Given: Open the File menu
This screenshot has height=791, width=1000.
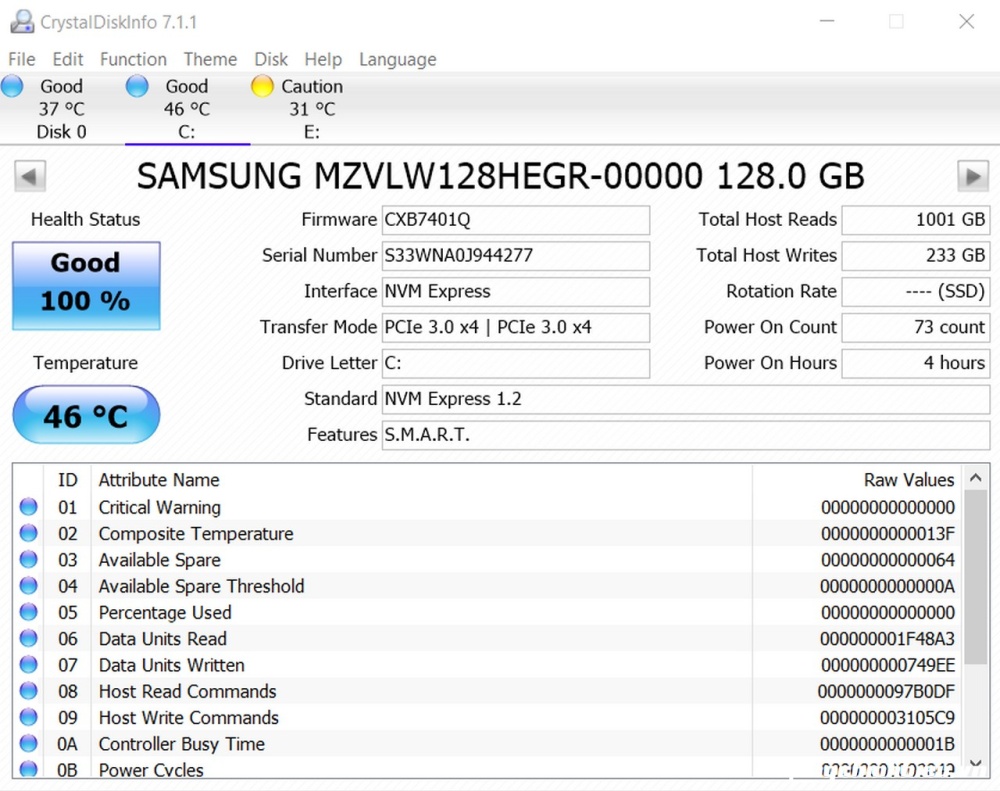Looking at the screenshot, I should coord(22,59).
